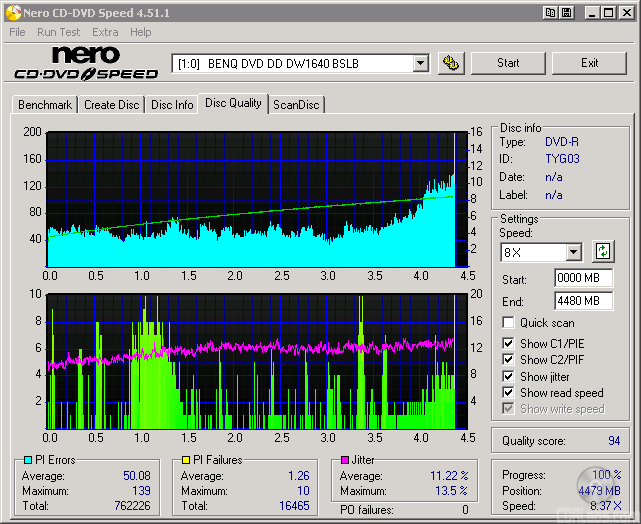The width and height of the screenshot is (641, 524).
Task: Click the Nero app icon in title bar
Action: pyautogui.click(x=13, y=12)
